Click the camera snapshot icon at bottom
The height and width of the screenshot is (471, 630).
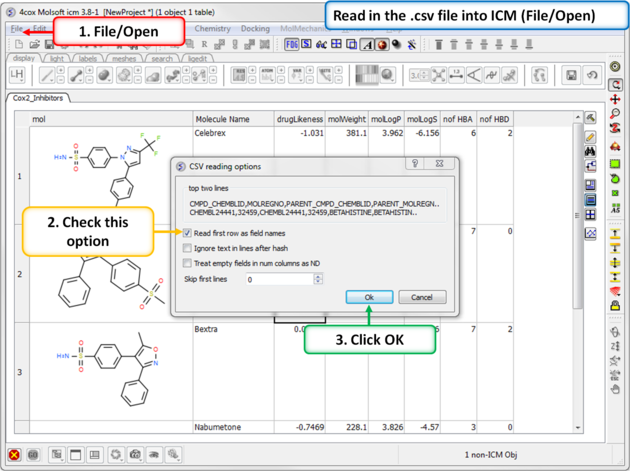pos(135,455)
